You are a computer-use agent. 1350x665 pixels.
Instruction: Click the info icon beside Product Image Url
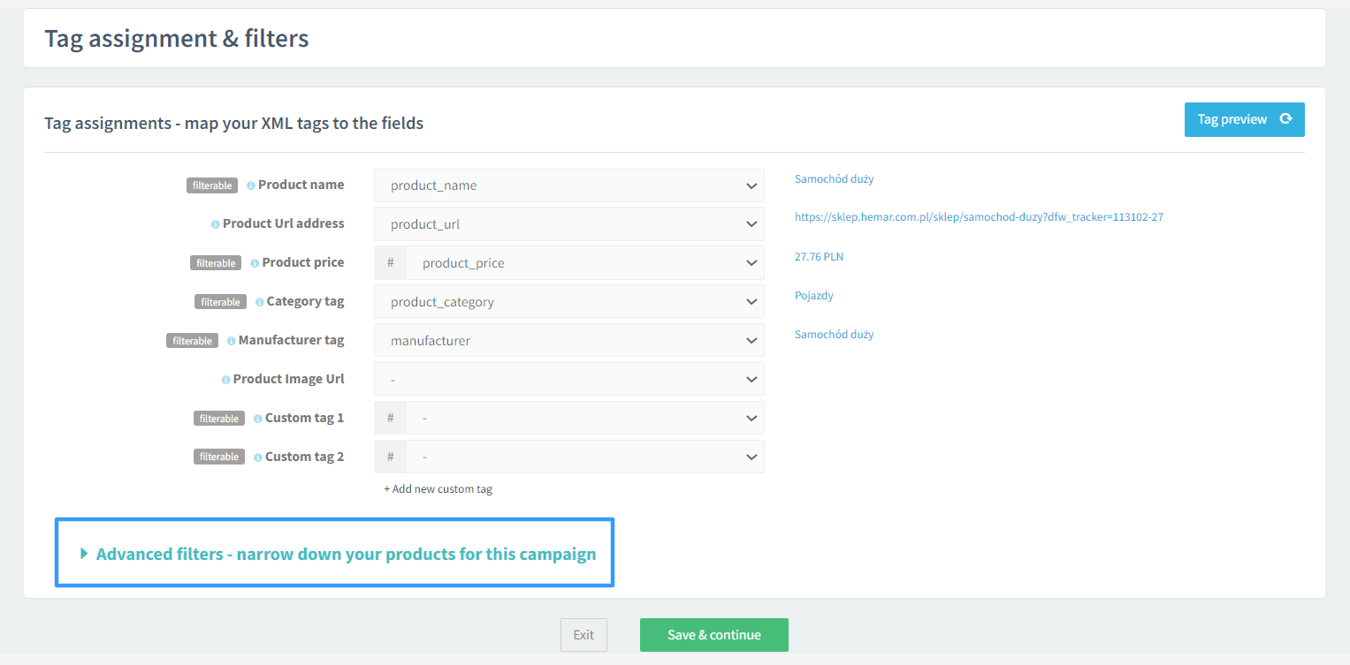pyautogui.click(x=225, y=378)
